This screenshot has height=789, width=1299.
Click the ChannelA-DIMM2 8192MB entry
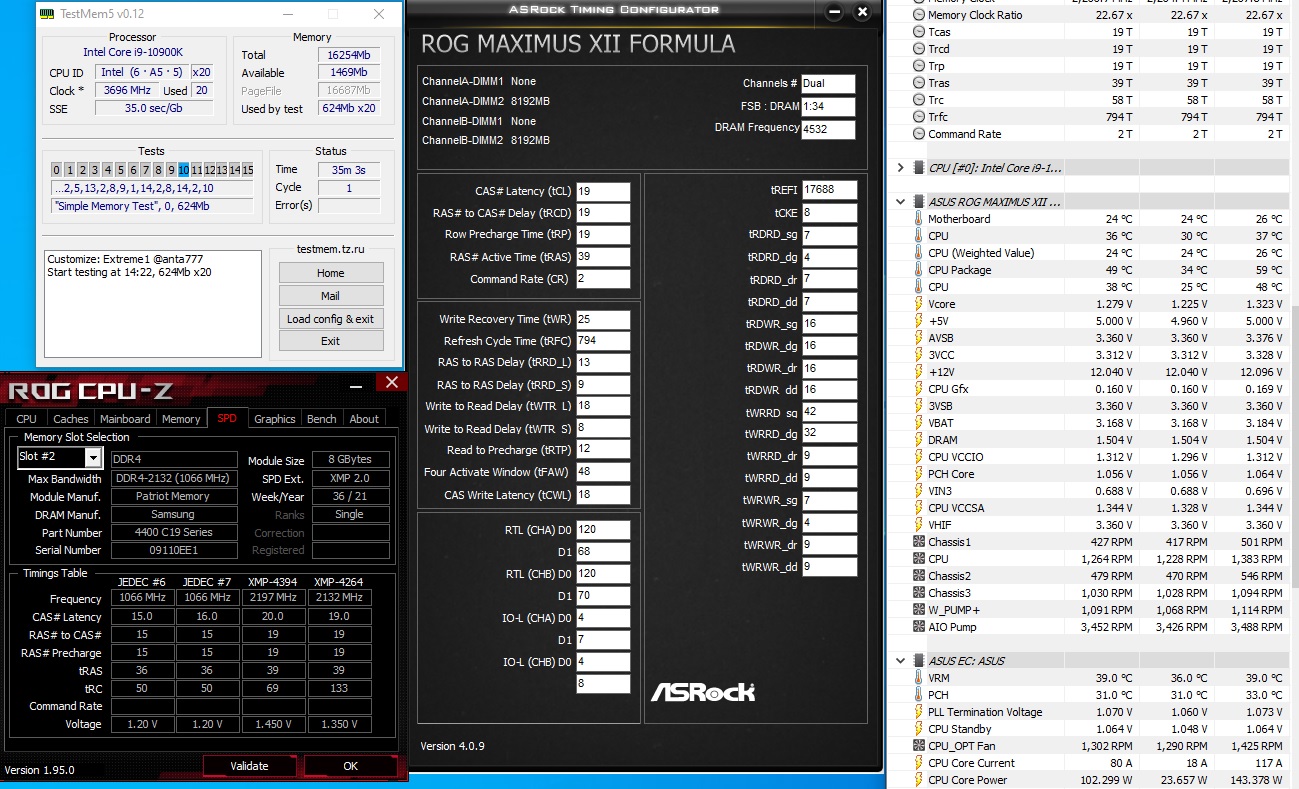(x=486, y=101)
